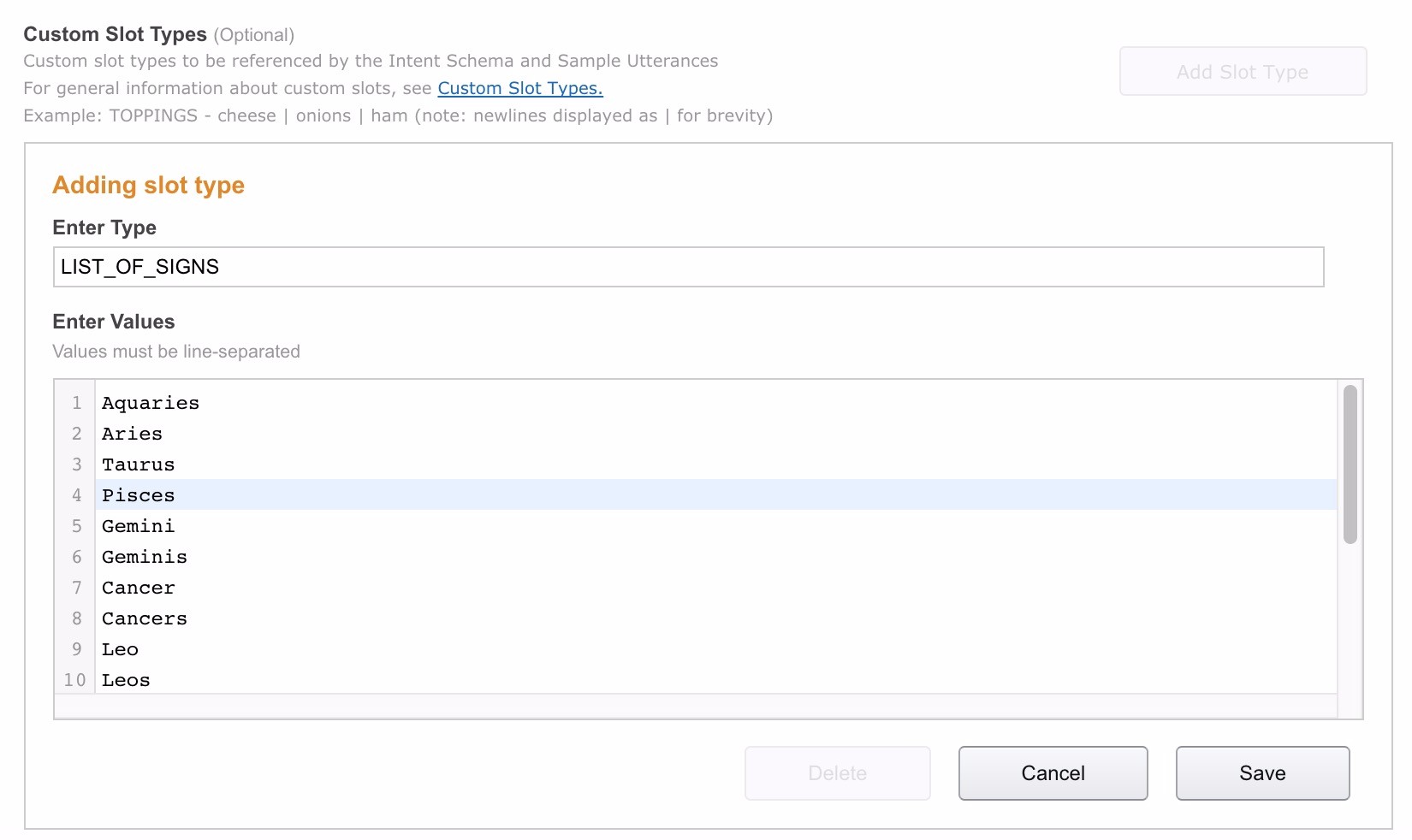This screenshot has width=1412, height=840.
Task: Click the Taurus line in editor
Action: coord(139,464)
